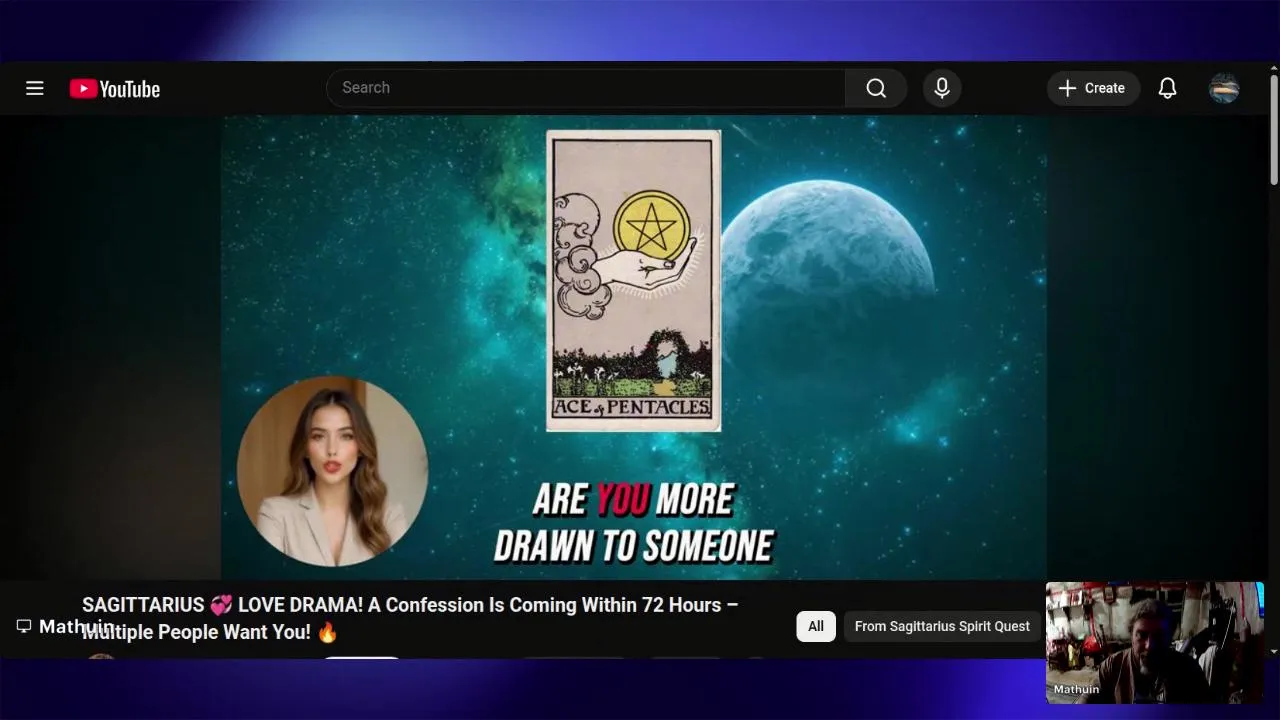The height and width of the screenshot is (720, 1280).
Task: Click the Mathuin webcam overlay
Action: click(1155, 643)
